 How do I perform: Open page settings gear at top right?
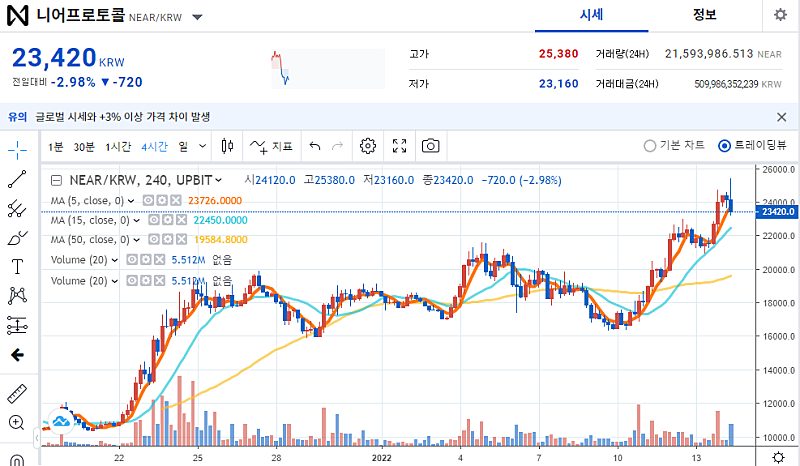[780, 15]
